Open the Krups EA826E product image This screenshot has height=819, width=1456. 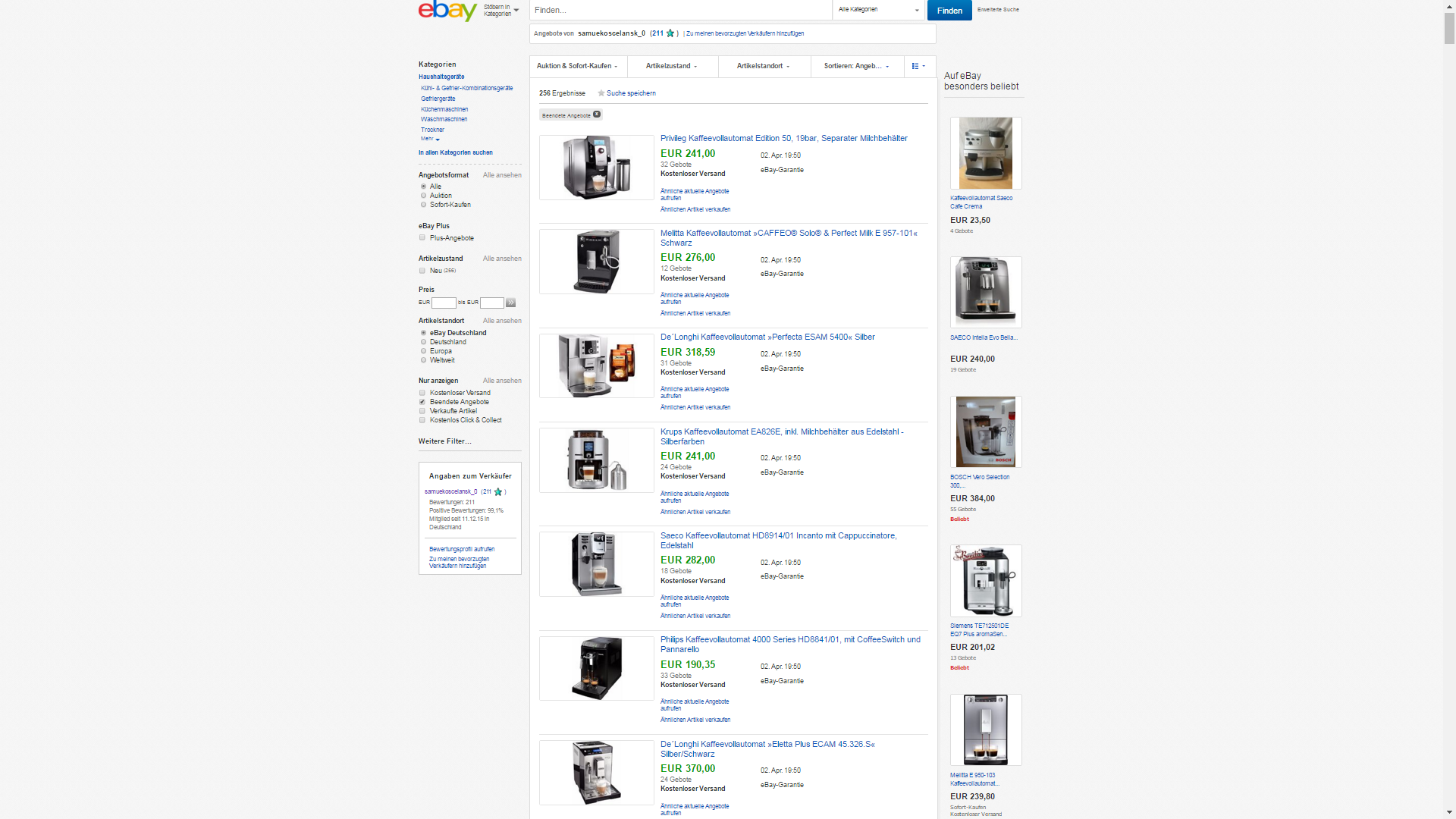tap(597, 460)
